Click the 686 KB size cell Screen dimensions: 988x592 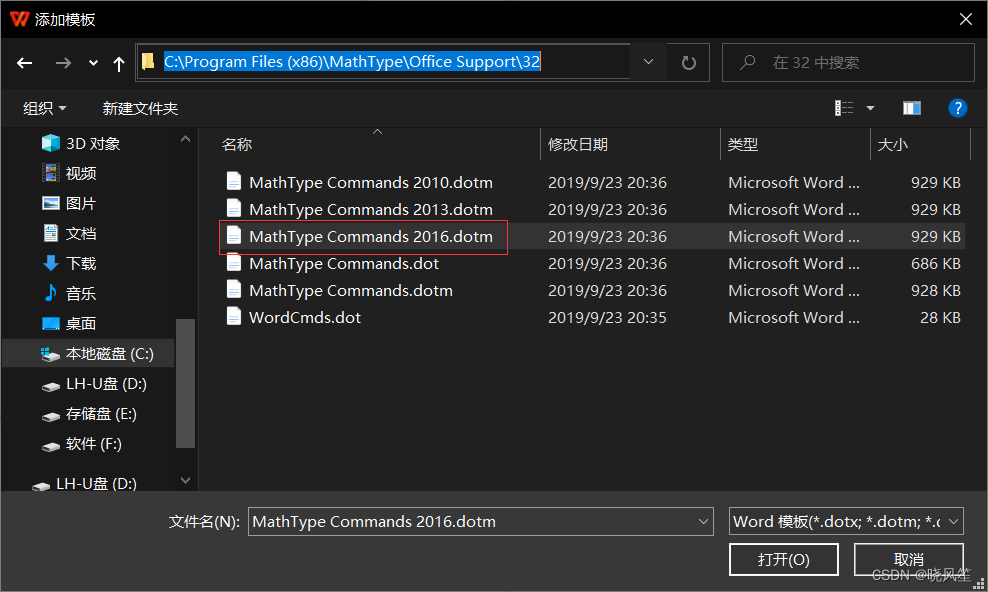click(935, 264)
